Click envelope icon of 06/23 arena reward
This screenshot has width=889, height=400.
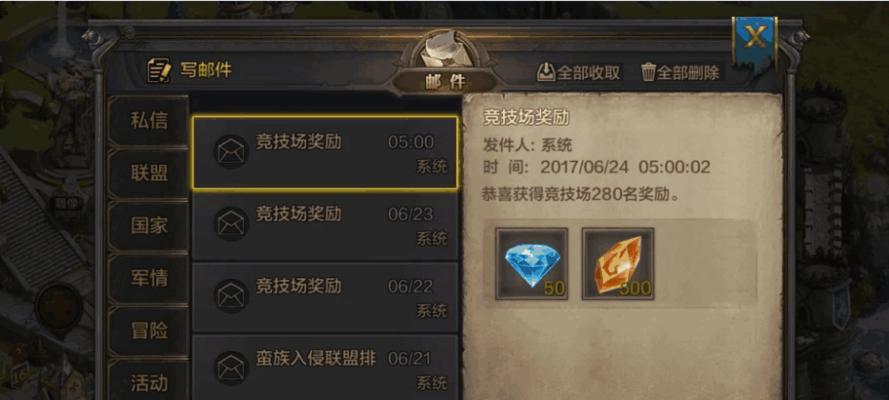(x=231, y=224)
